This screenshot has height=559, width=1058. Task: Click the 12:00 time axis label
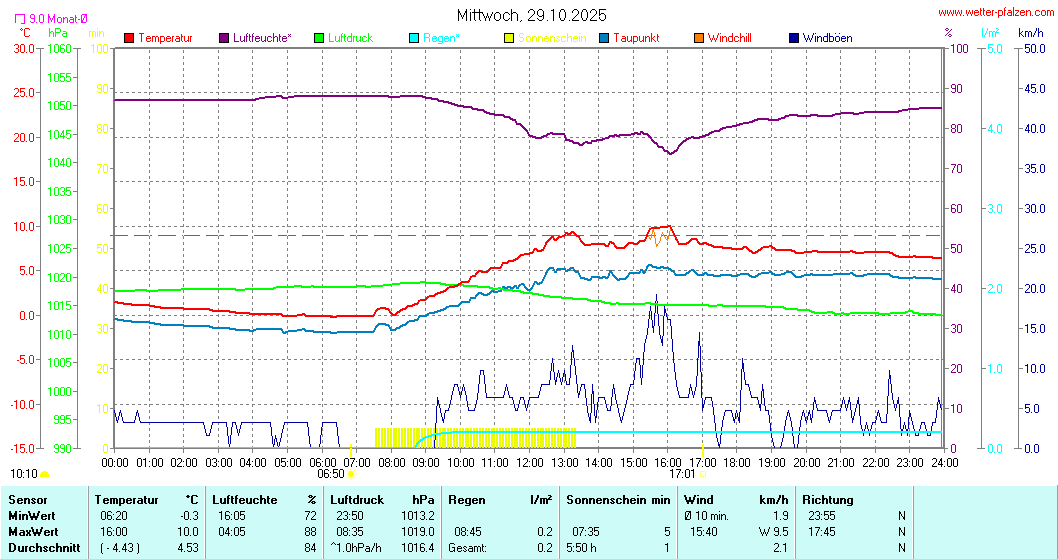click(530, 462)
